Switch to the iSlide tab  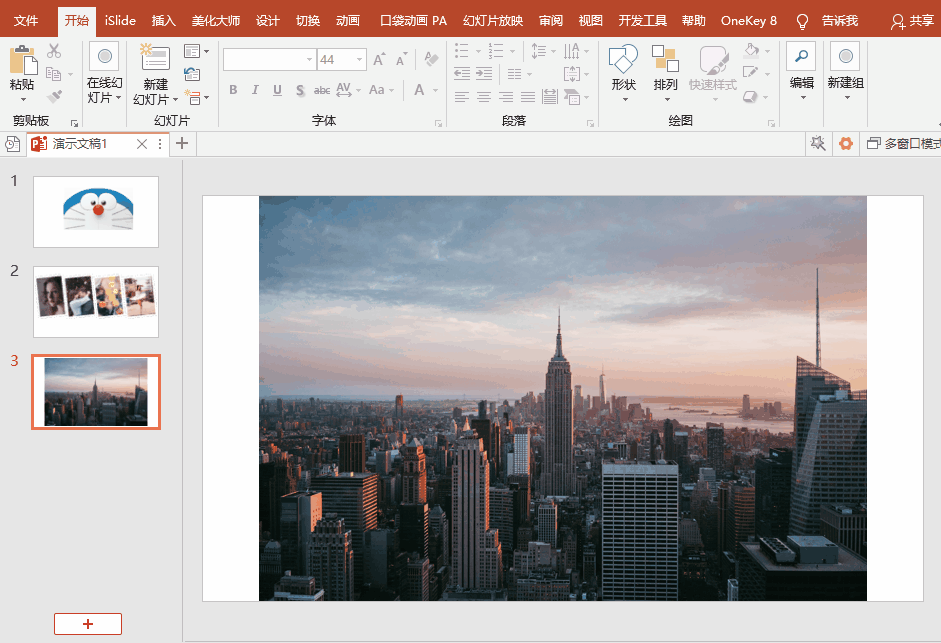tap(120, 21)
